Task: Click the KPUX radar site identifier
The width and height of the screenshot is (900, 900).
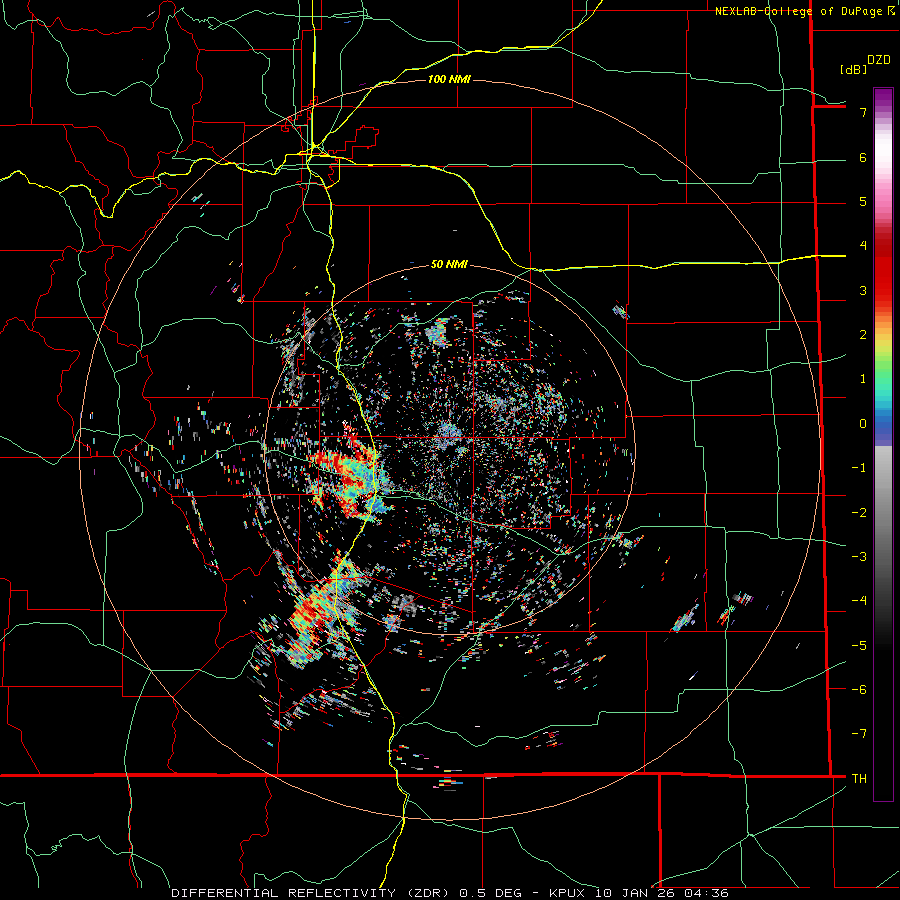Action: tap(568, 893)
